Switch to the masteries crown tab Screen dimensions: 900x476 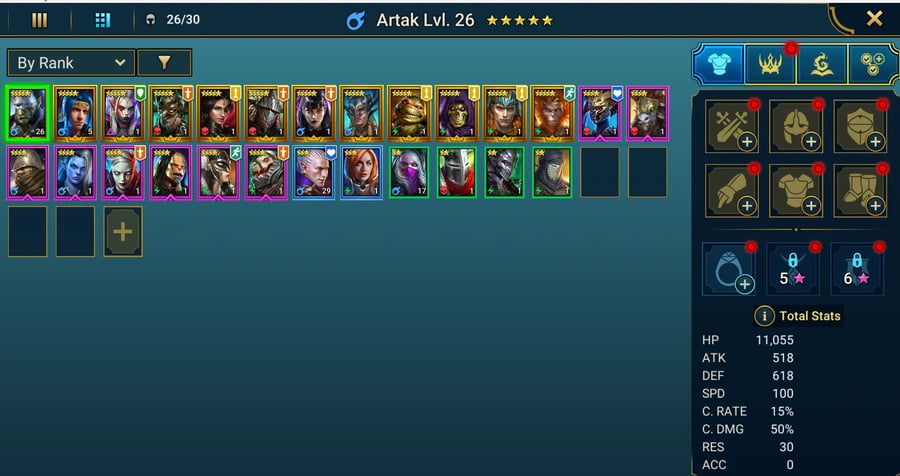770,65
